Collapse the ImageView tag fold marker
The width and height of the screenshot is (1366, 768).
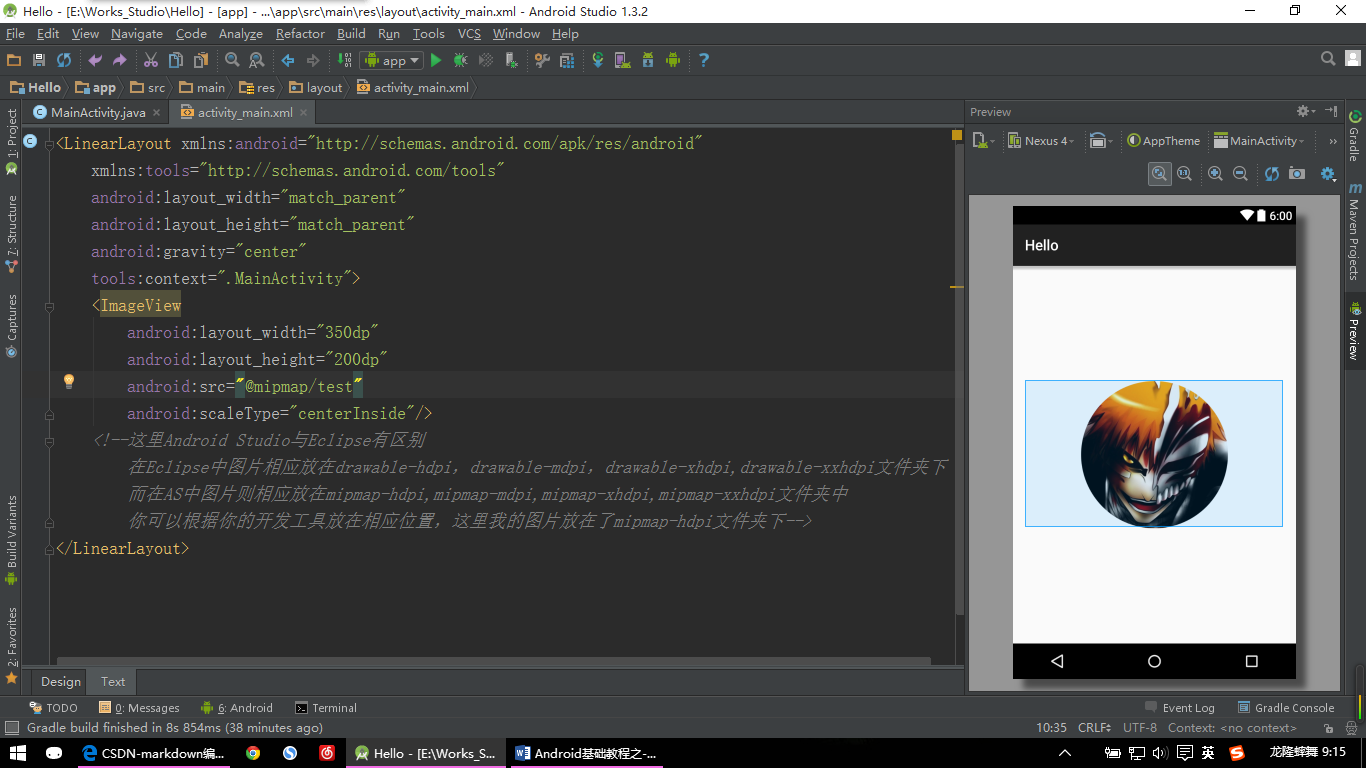[49, 306]
